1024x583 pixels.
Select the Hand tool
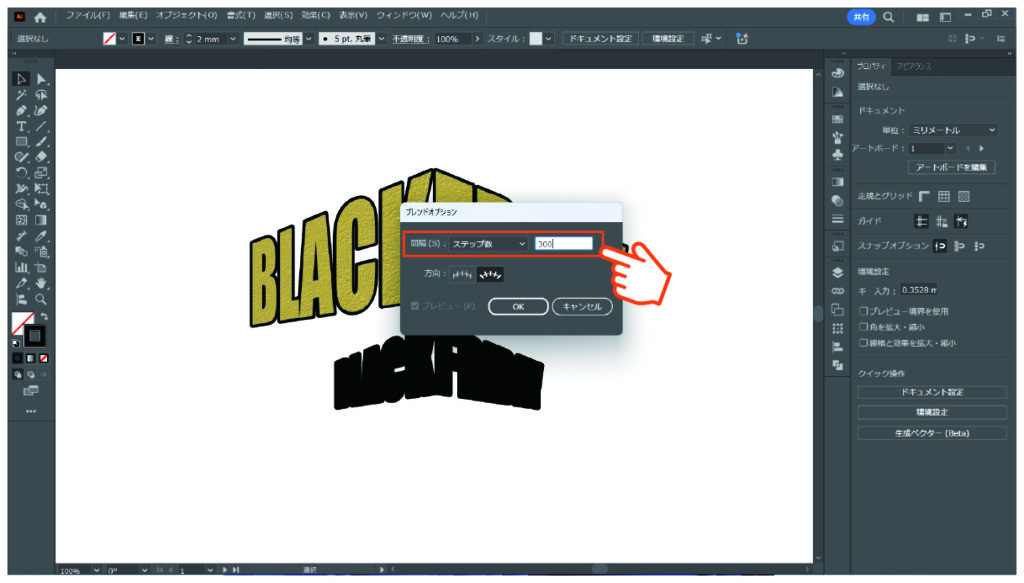click(41, 283)
